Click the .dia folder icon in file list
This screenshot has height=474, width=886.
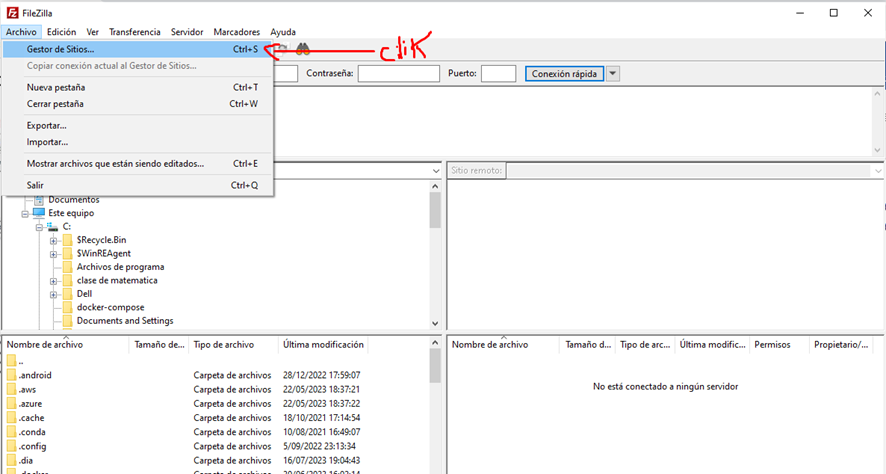click(x=12, y=460)
